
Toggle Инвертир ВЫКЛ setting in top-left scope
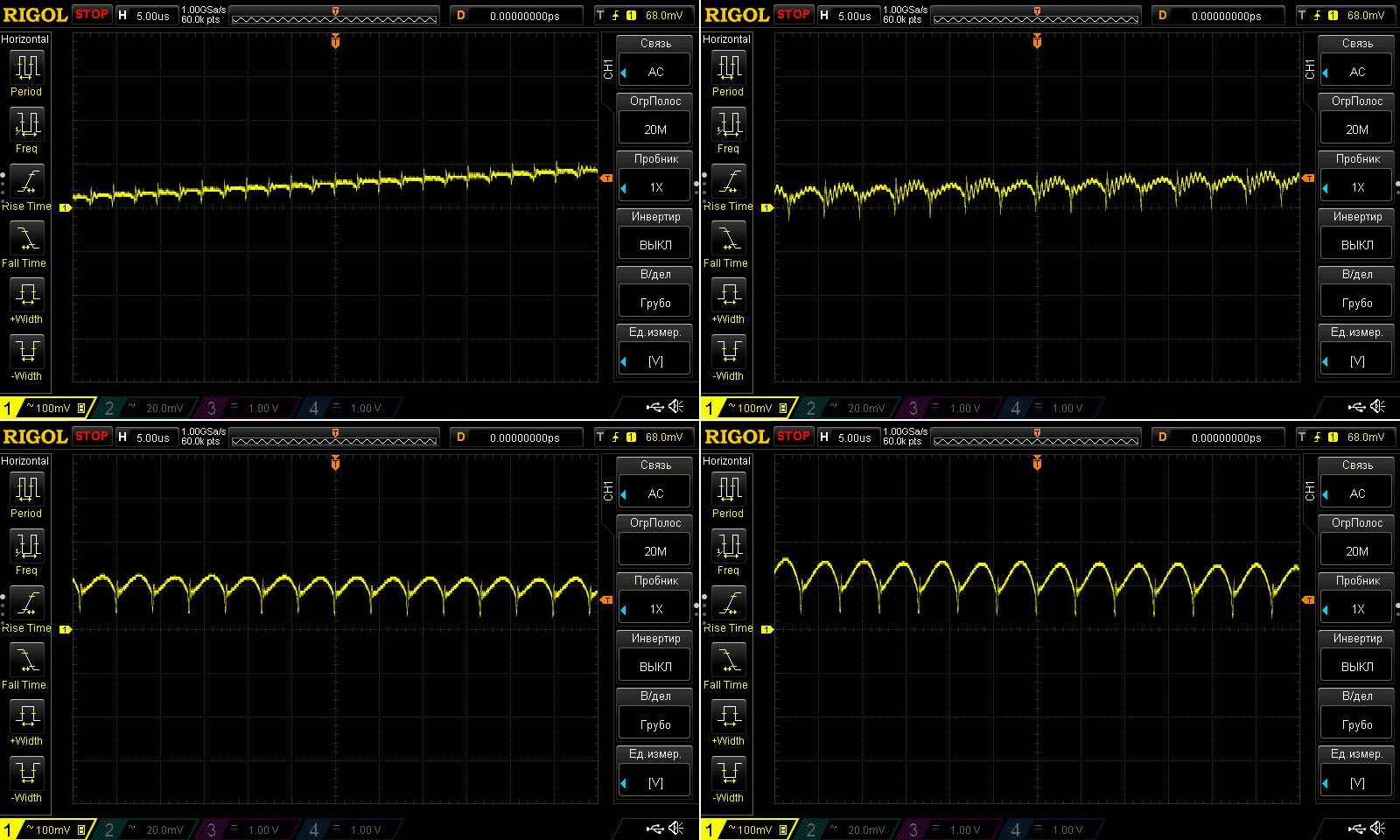tap(655, 245)
